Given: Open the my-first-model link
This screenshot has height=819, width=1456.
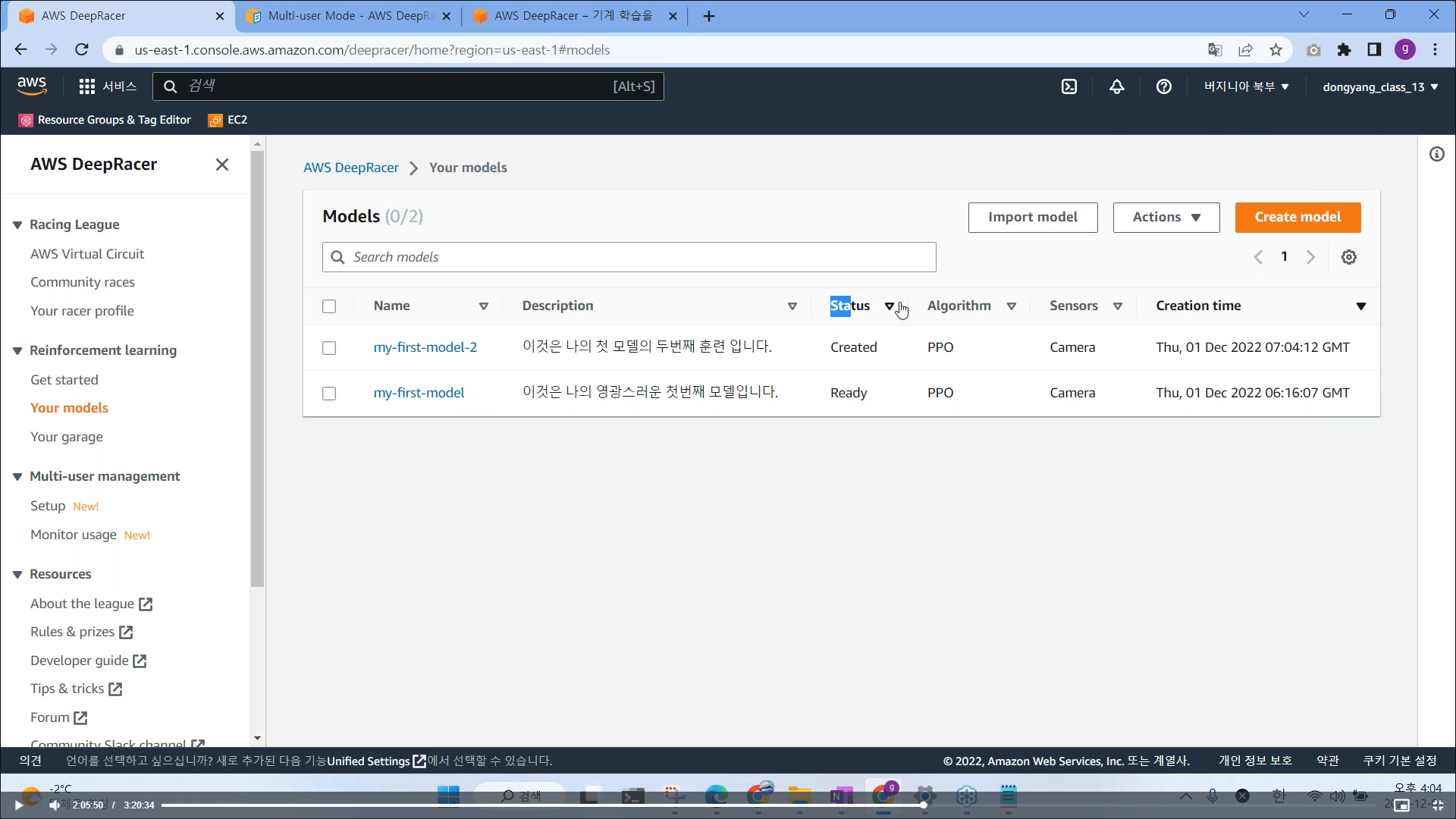Looking at the screenshot, I should (x=419, y=393).
